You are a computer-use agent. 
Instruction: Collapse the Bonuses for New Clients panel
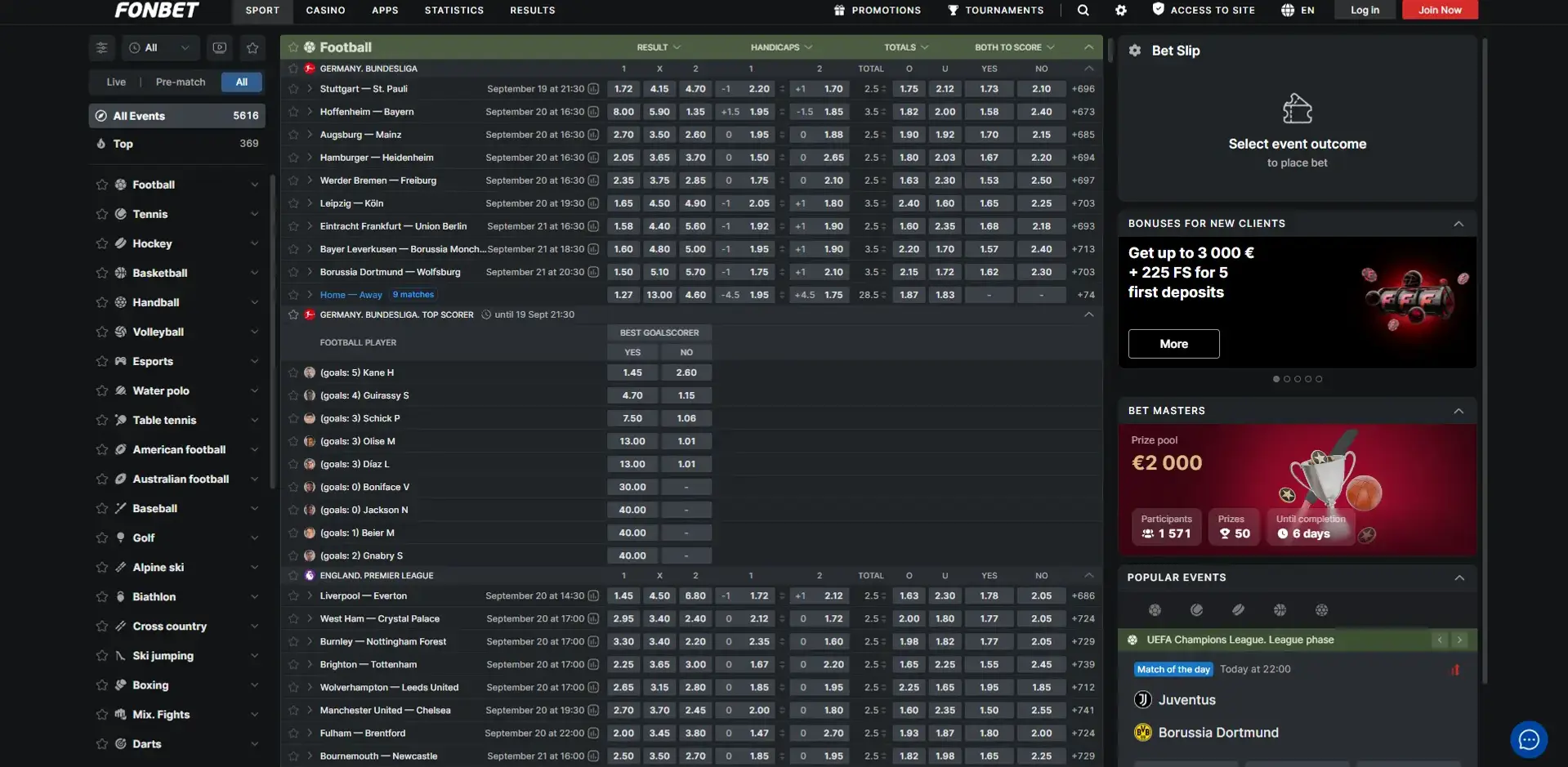(1459, 224)
